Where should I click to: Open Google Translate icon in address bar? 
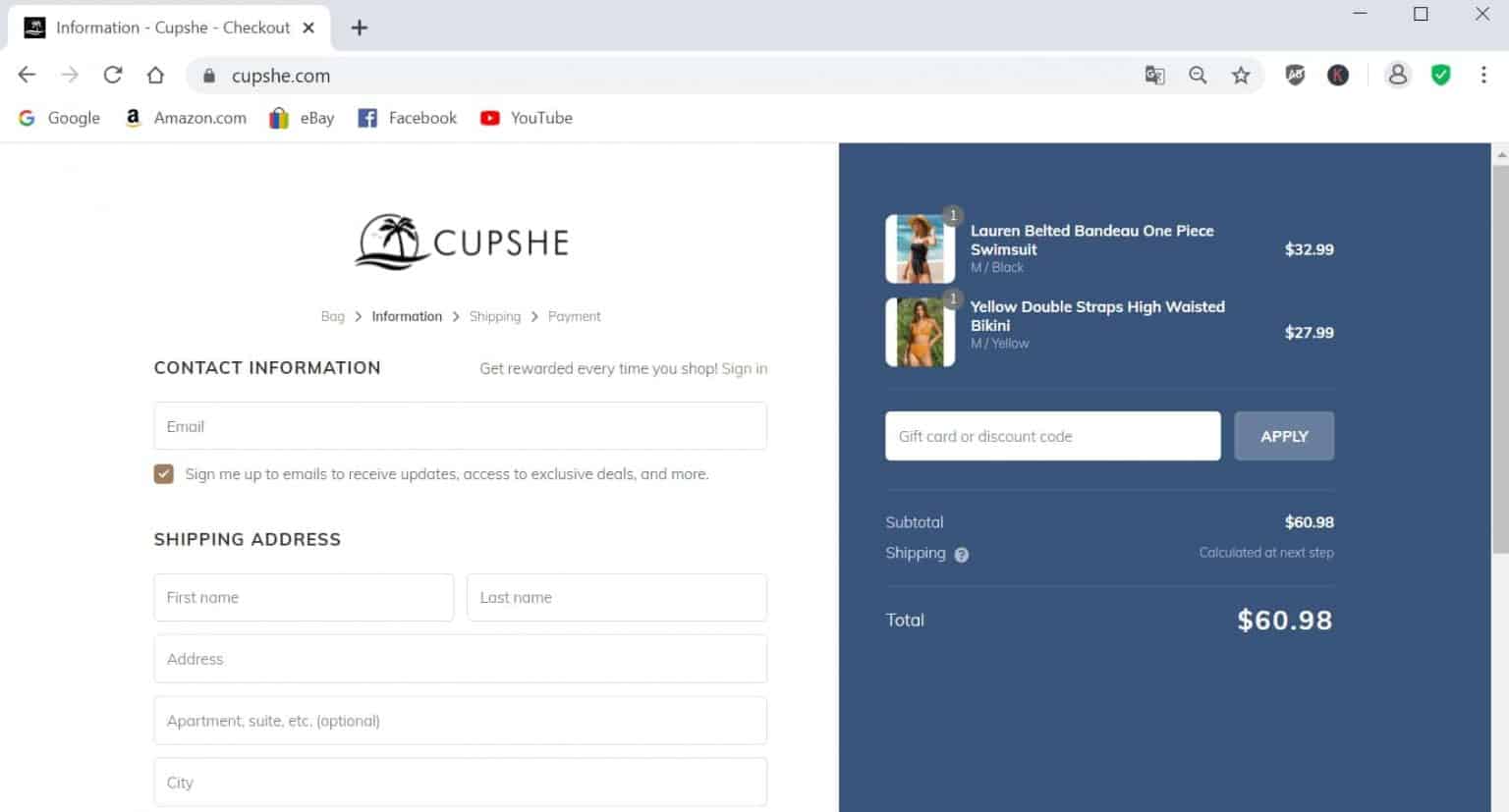pyautogui.click(x=1154, y=75)
